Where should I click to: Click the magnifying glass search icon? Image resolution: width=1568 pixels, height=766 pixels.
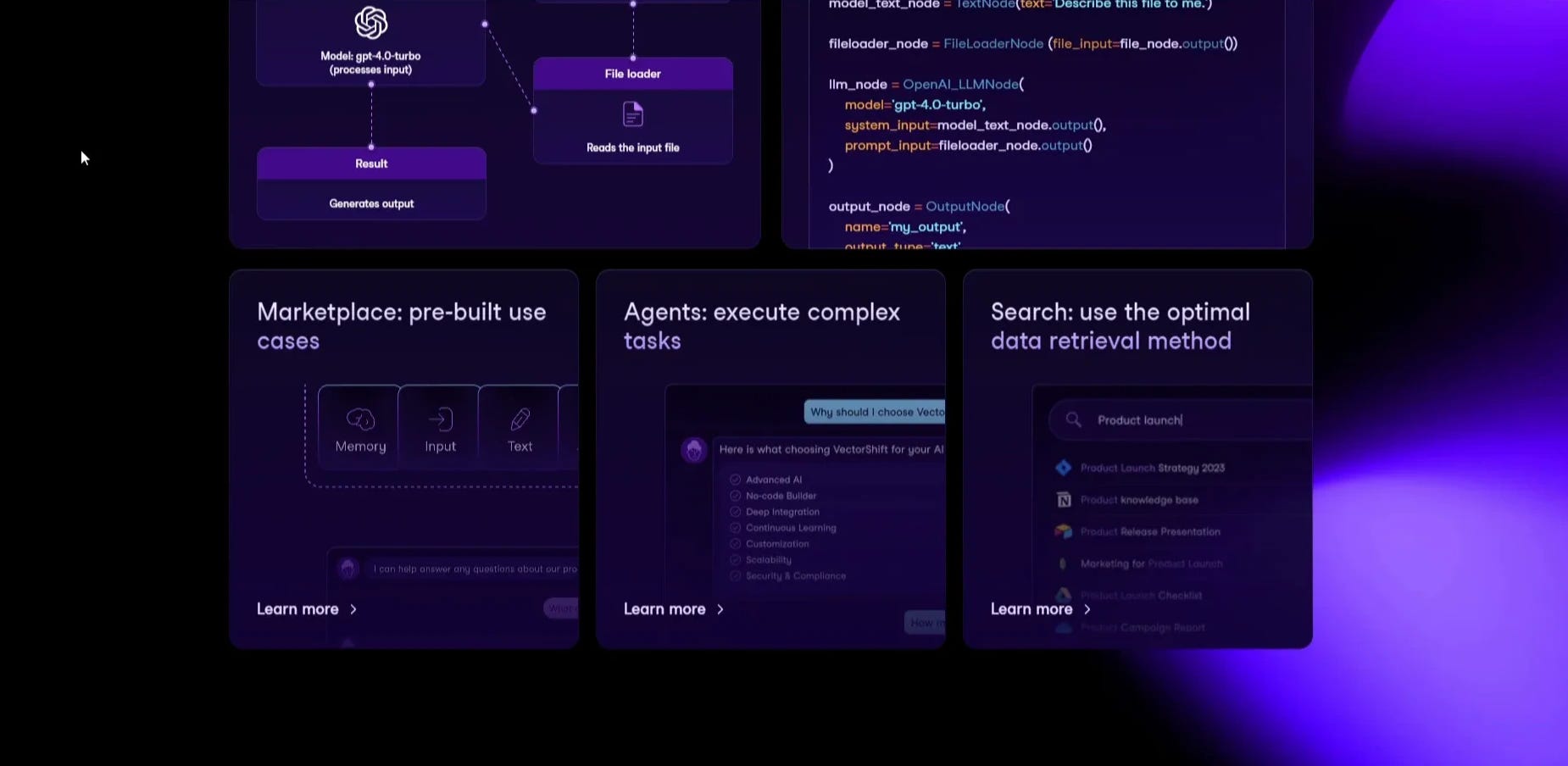click(1073, 419)
